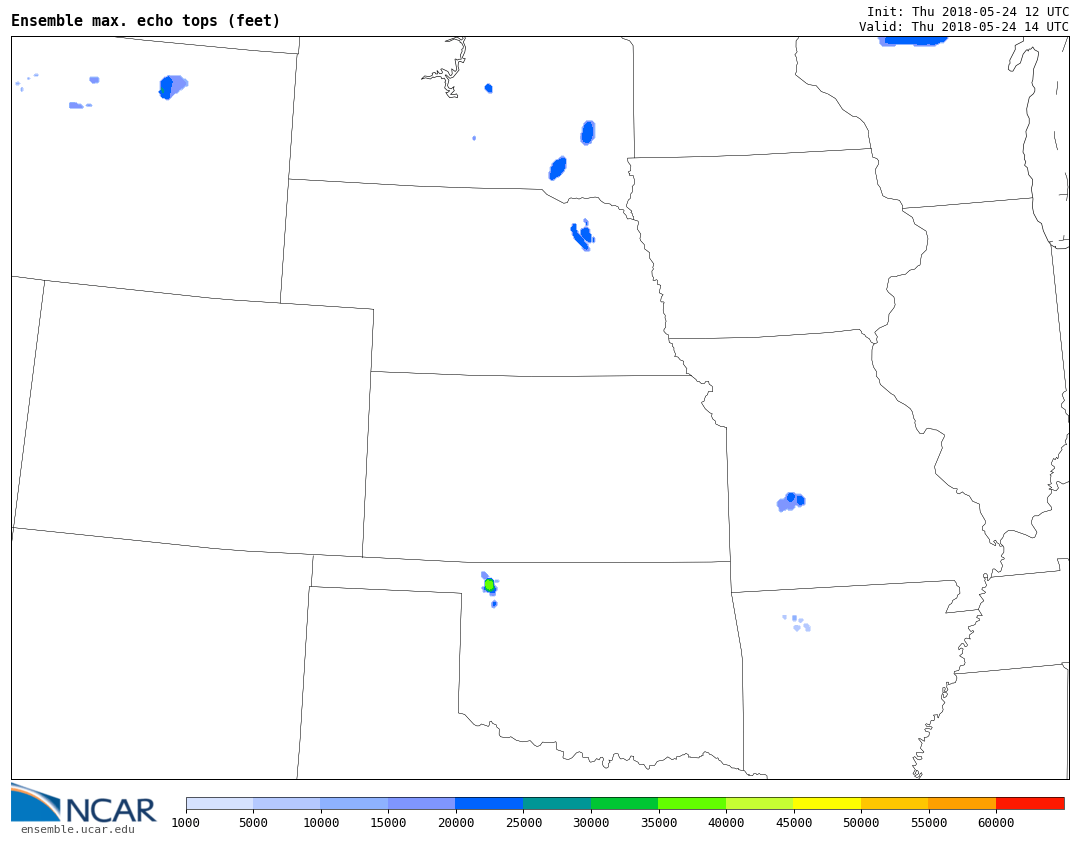The image size is (1080, 842).
Task: Select the red 60000 feet legend swatch
Action: pyautogui.click(x=1029, y=803)
